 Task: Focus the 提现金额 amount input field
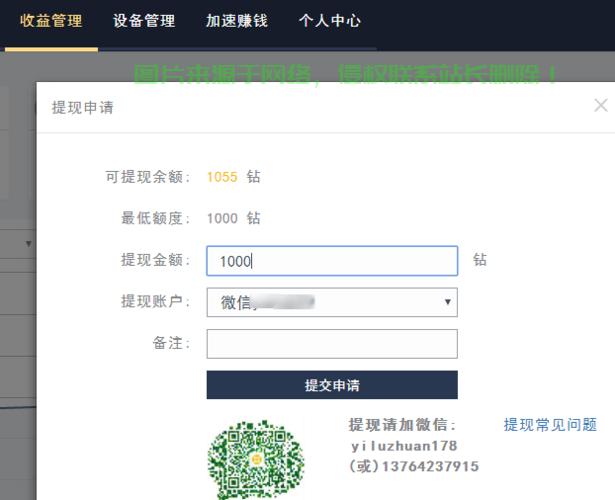point(331,260)
